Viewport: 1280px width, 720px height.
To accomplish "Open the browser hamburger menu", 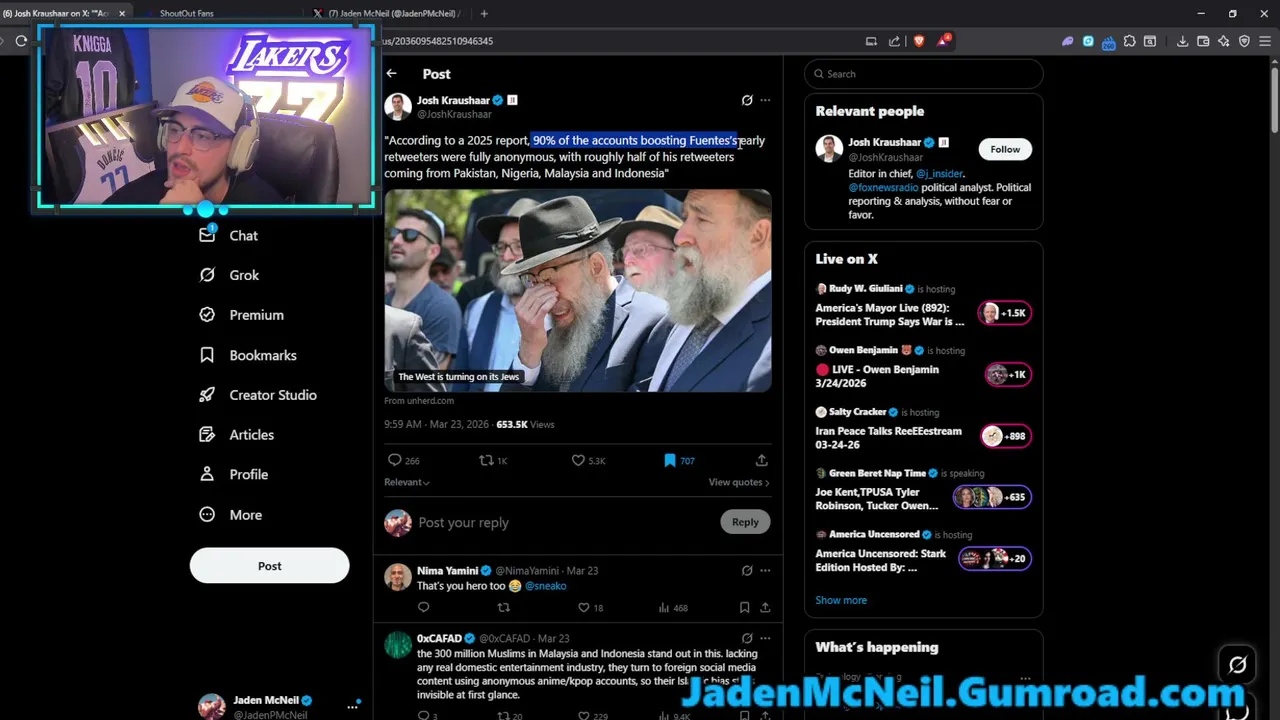I will click(1265, 41).
